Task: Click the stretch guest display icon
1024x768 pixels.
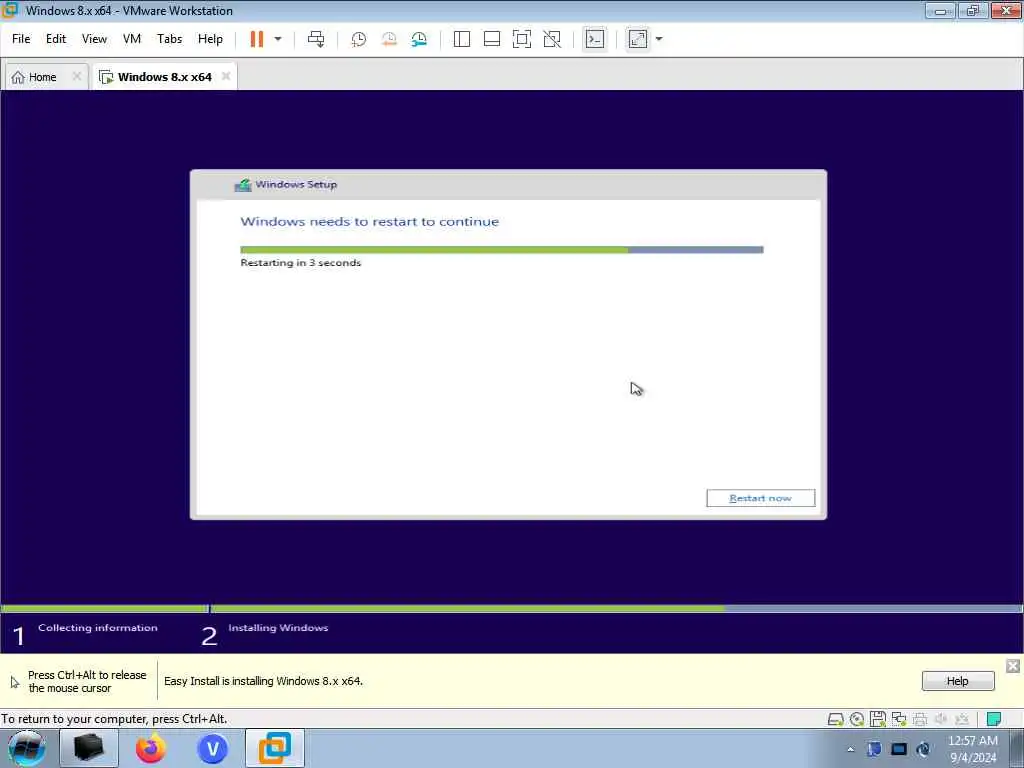Action: pyautogui.click(x=638, y=39)
